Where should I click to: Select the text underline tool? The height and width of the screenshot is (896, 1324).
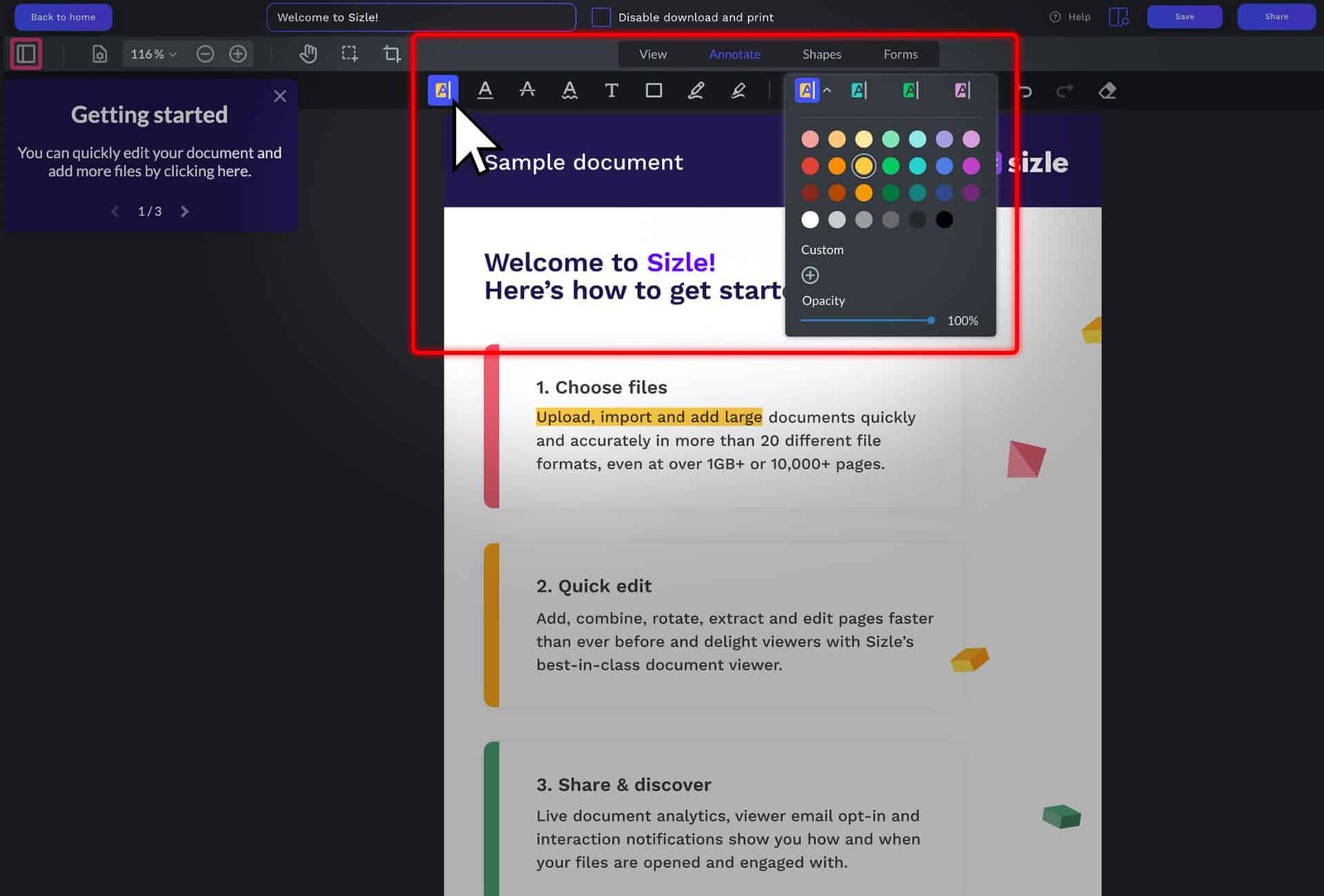pos(486,90)
